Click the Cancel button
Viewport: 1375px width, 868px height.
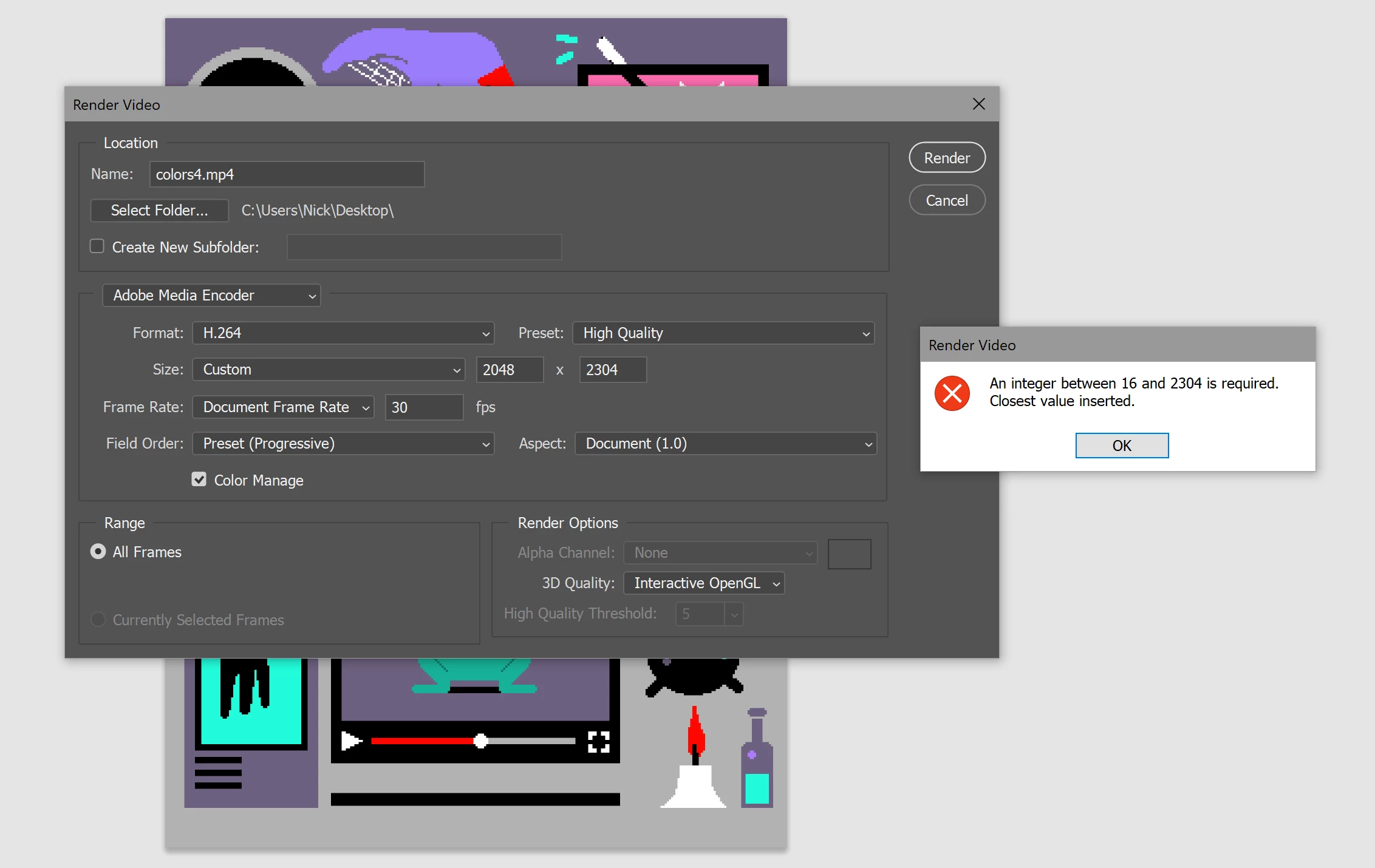947,200
